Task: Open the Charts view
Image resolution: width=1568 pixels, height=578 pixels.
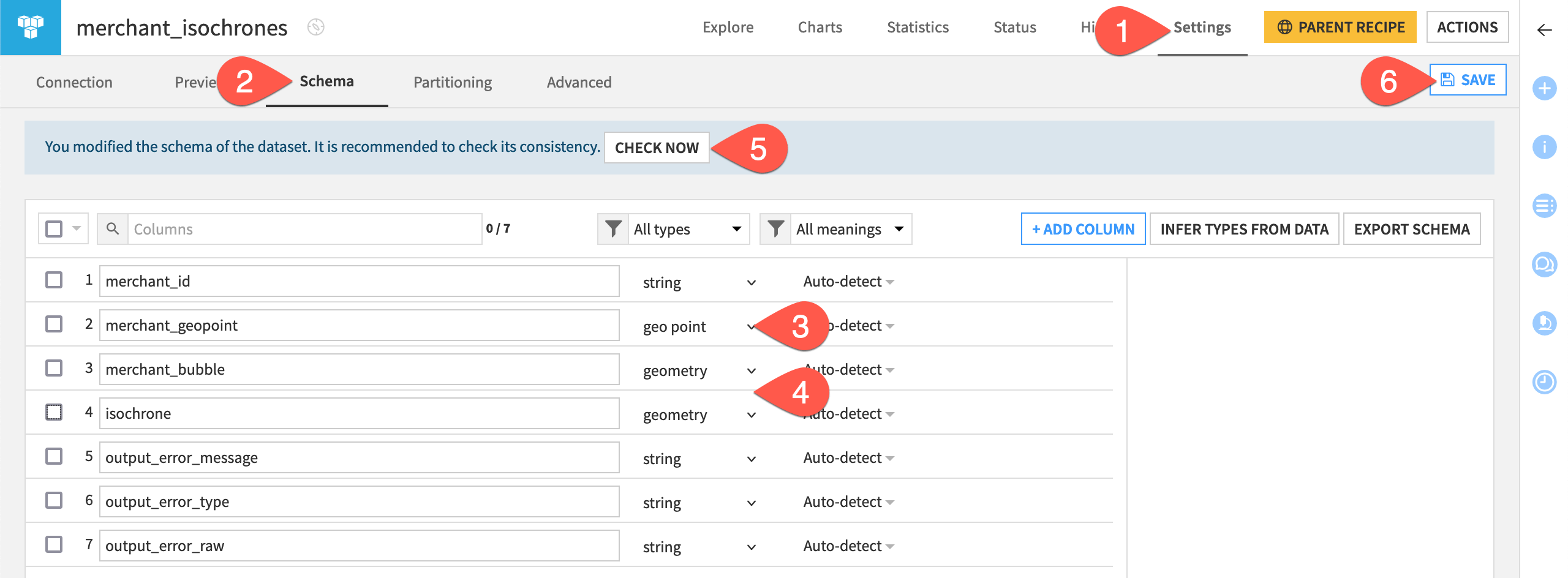Action: click(x=820, y=27)
